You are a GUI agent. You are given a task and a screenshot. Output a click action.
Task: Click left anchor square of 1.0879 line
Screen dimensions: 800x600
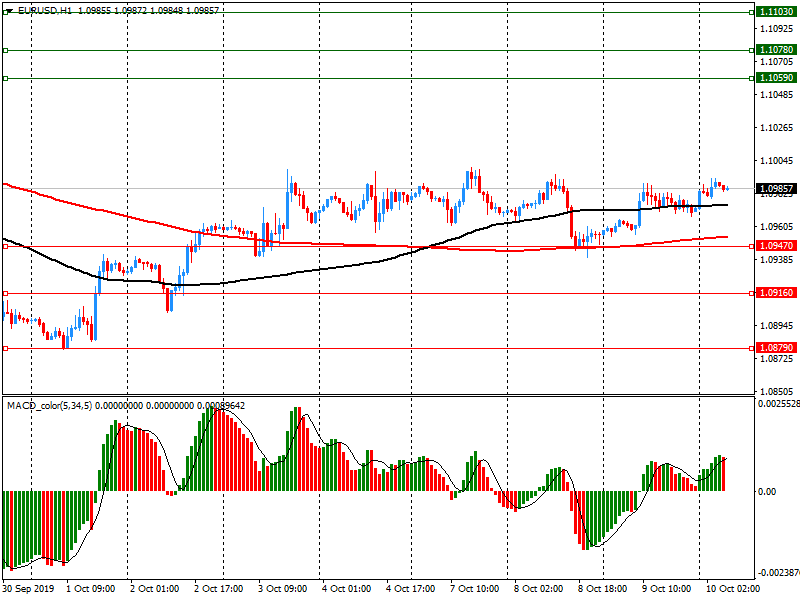[5, 348]
